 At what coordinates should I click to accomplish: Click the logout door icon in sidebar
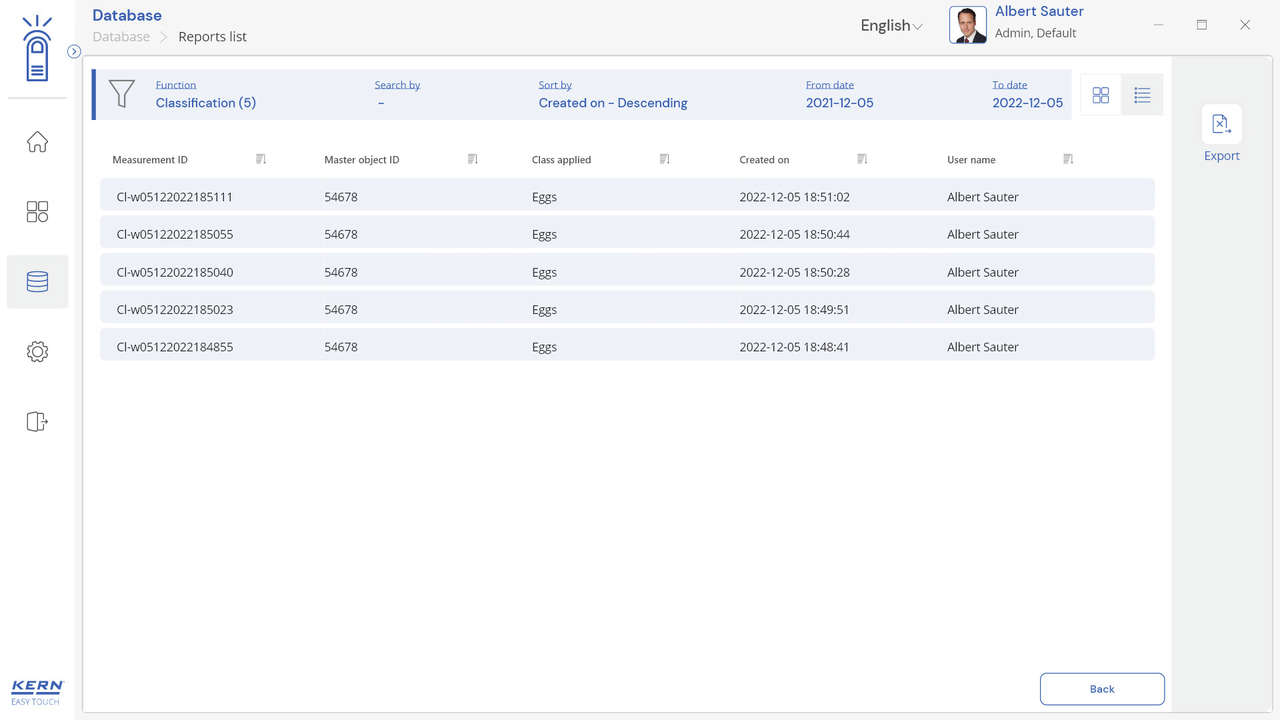click(x=37, y=422)
